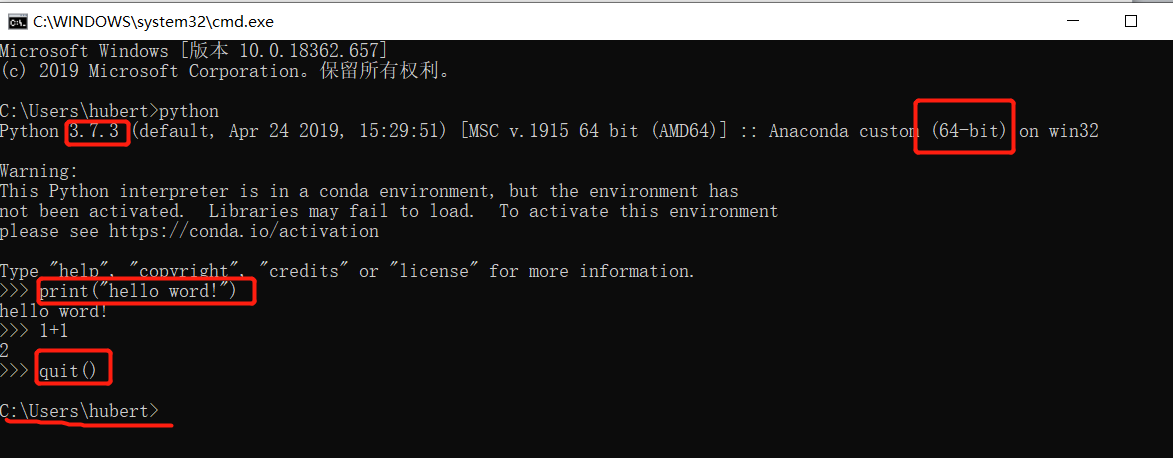The height and width of the screenshot is (458, 1173).
Task: Click the 'Type "help", "copyright"' information line
Action: coord(348,271)
